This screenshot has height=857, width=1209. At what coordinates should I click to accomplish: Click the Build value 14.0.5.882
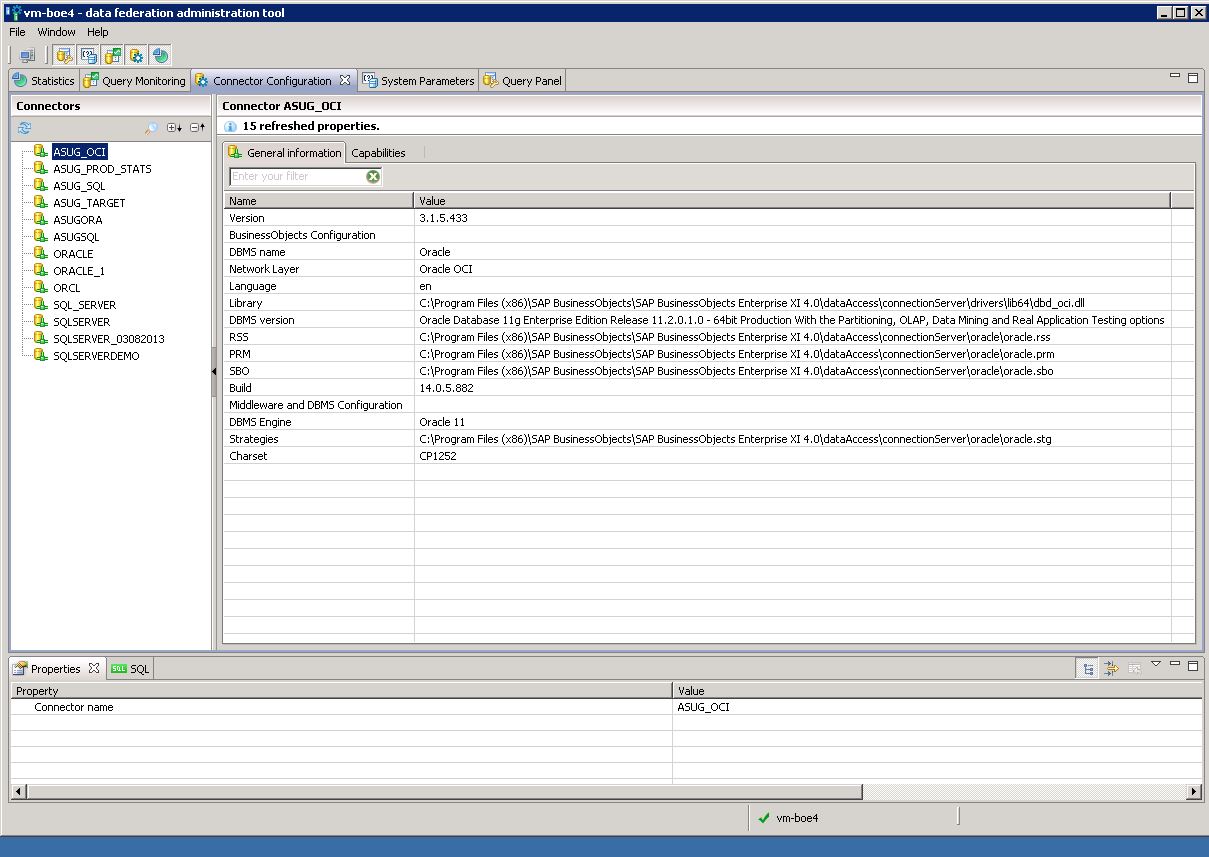(446, 388)
